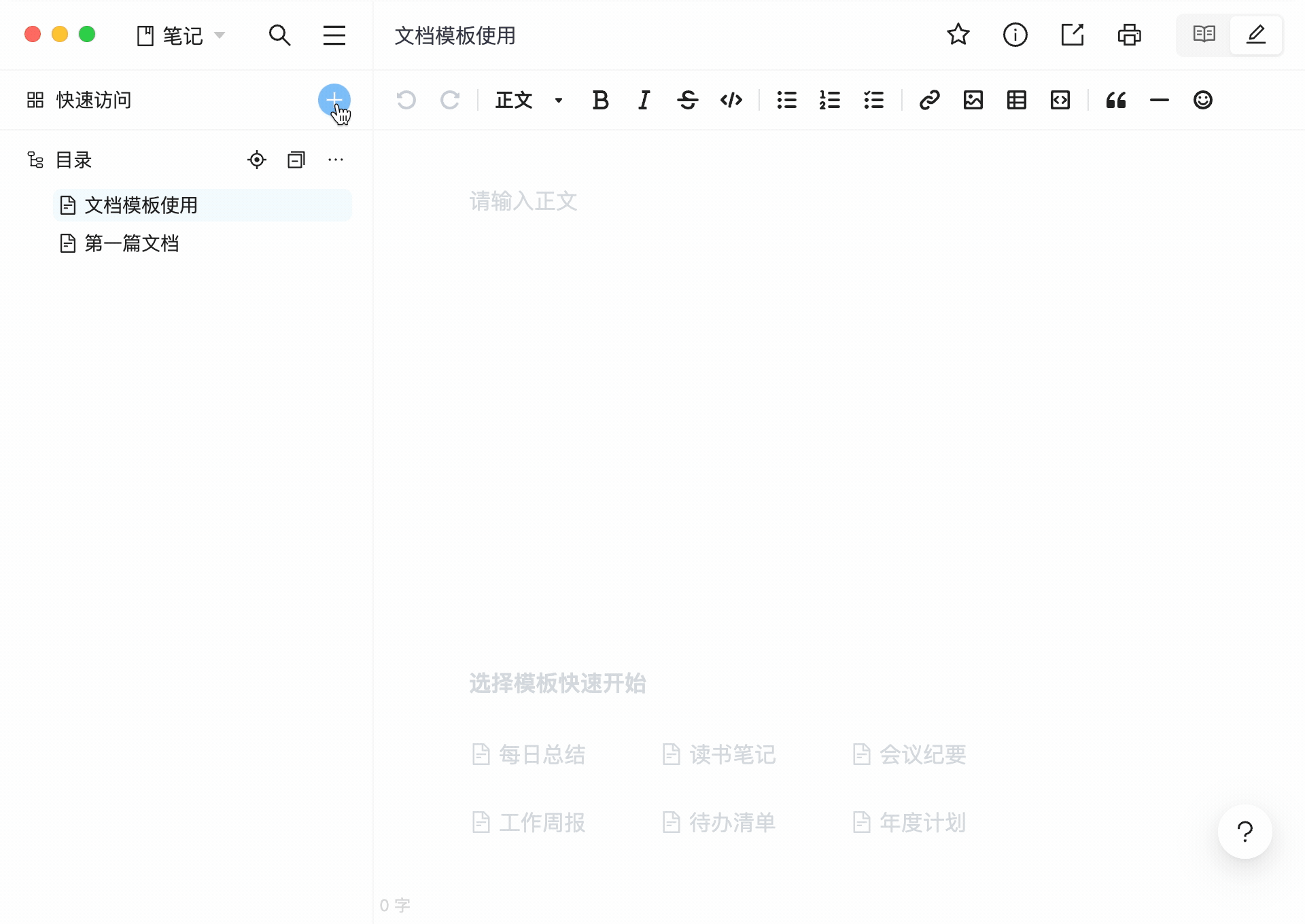Click the blue plus new-document button

[334, 101]
